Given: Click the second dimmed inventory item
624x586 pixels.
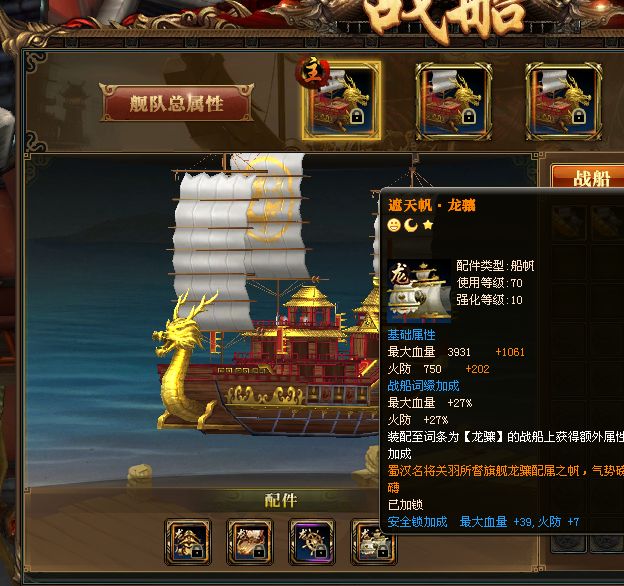Looking at the screenshot, I should pos(607,223).
